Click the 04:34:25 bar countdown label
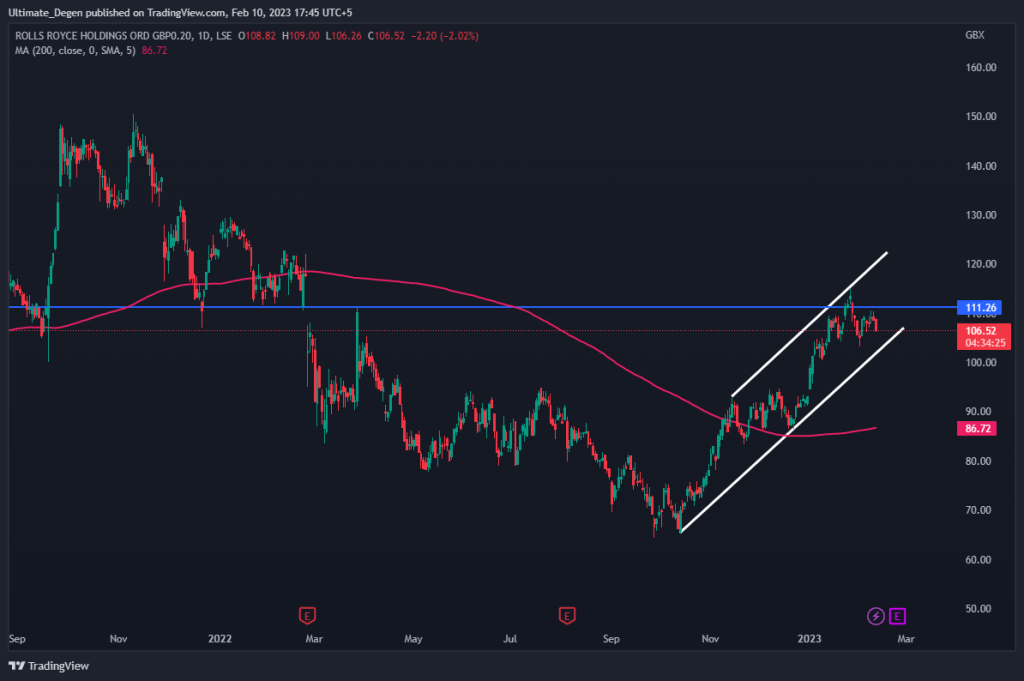This screenshot has width=1024, height=681. 985,343
